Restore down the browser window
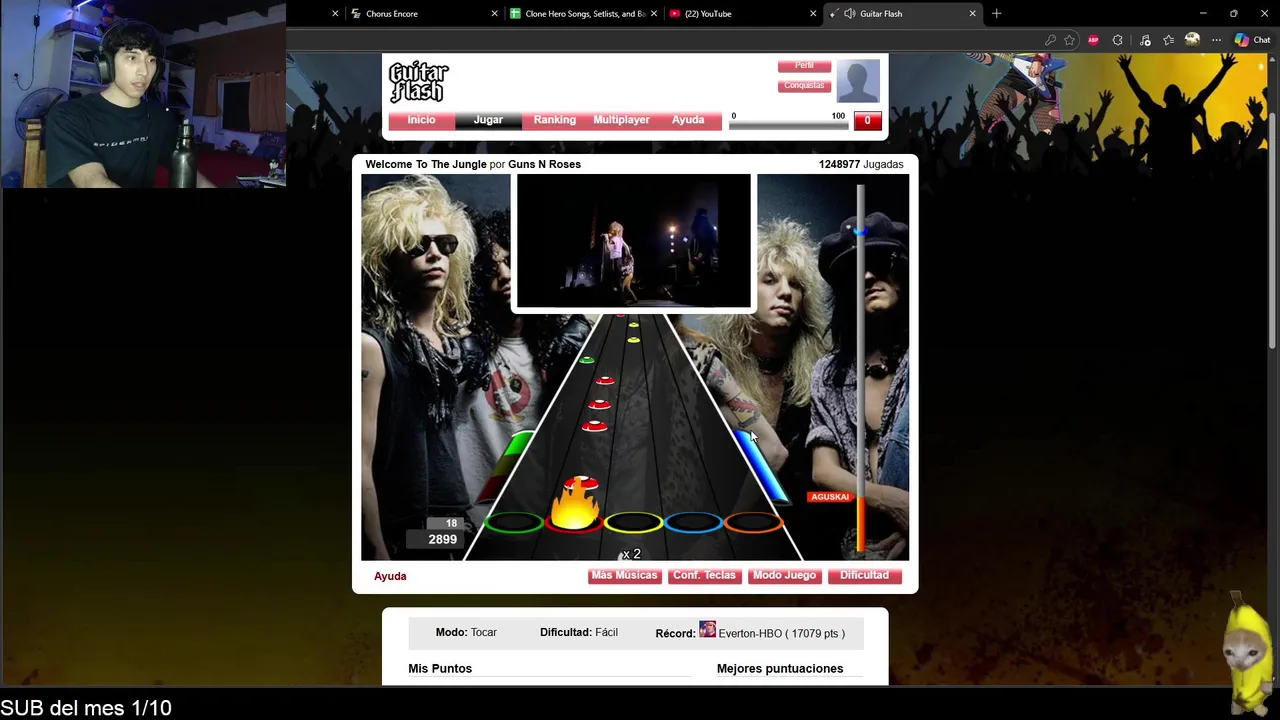Screen dimensions: 1280x720 coord(1233,14)
